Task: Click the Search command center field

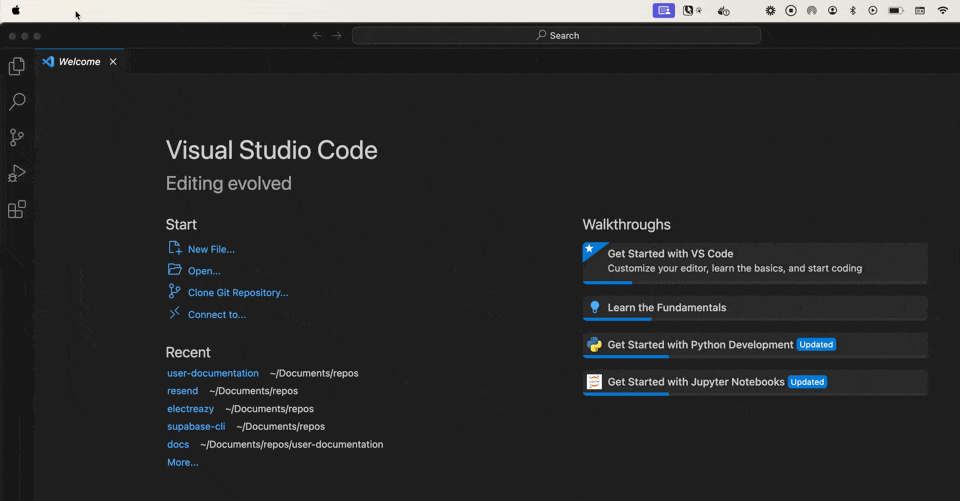Action: 557,36
